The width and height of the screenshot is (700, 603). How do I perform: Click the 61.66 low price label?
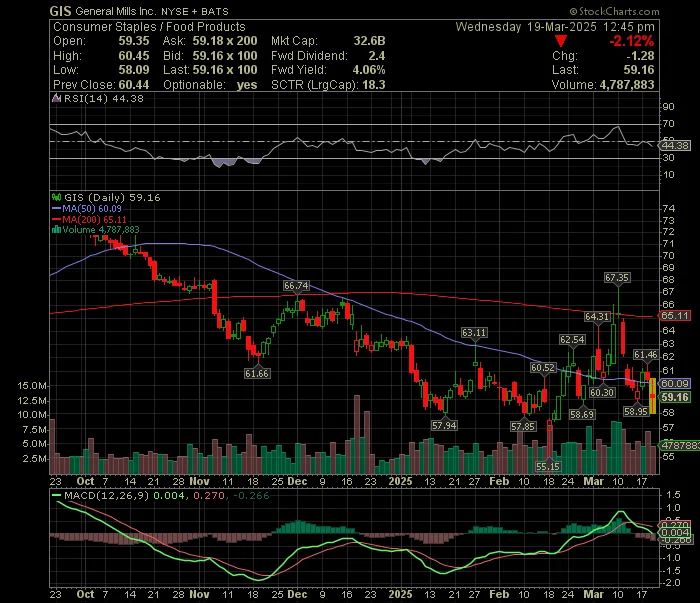click(257, 373)
